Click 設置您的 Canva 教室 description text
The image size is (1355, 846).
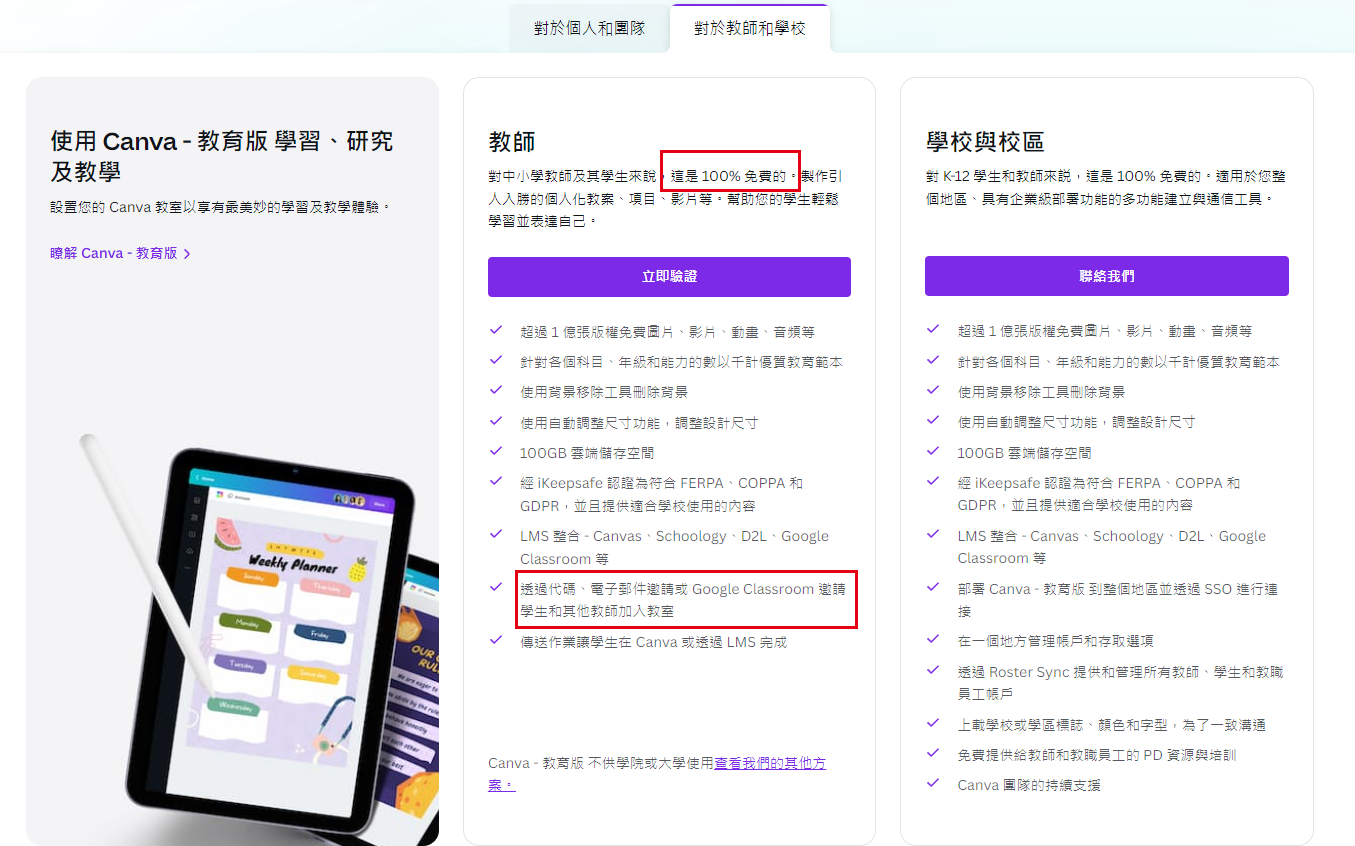click(x=220, y=207)
